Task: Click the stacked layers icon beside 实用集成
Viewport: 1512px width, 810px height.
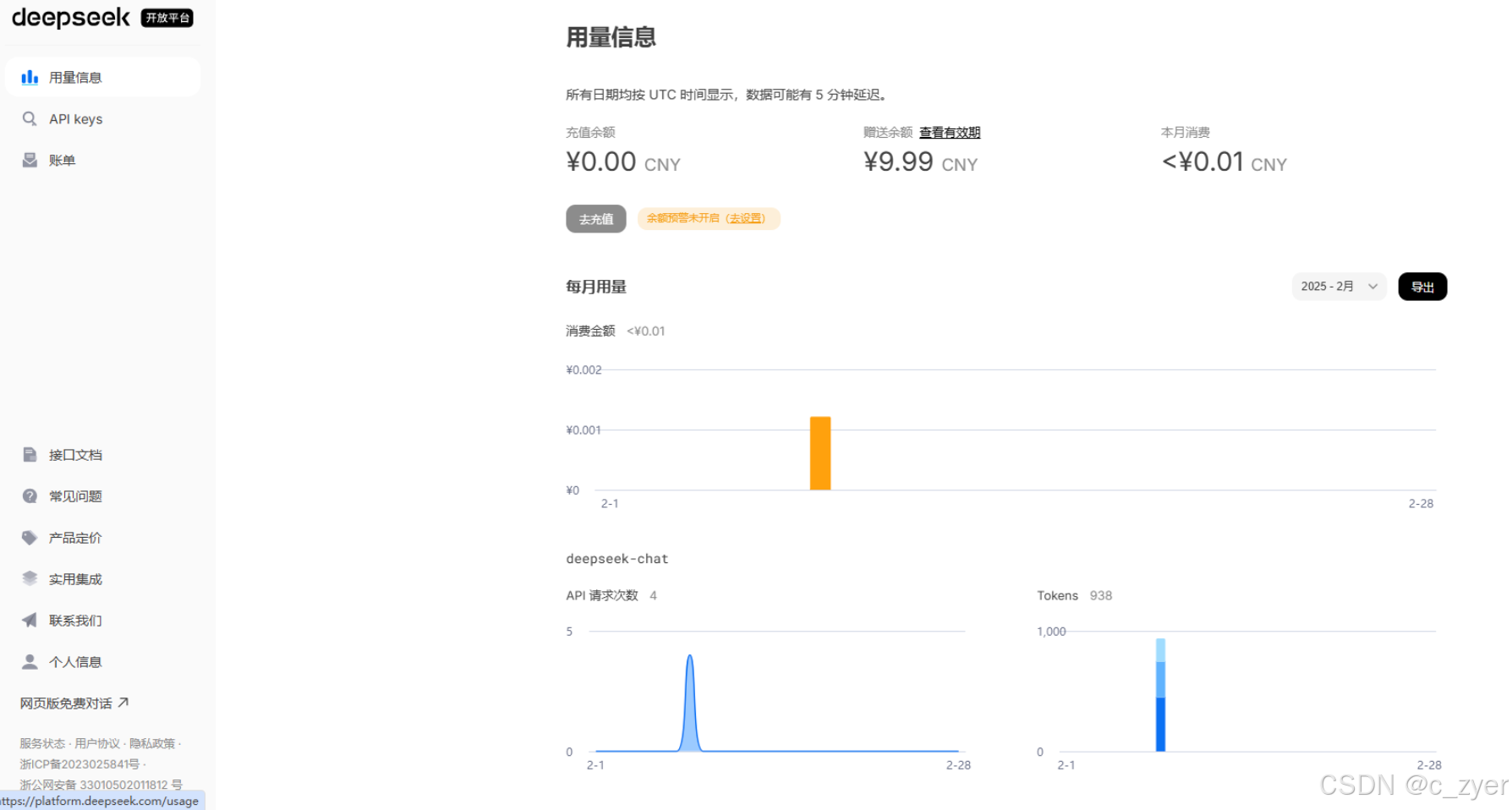Action: 30,578
